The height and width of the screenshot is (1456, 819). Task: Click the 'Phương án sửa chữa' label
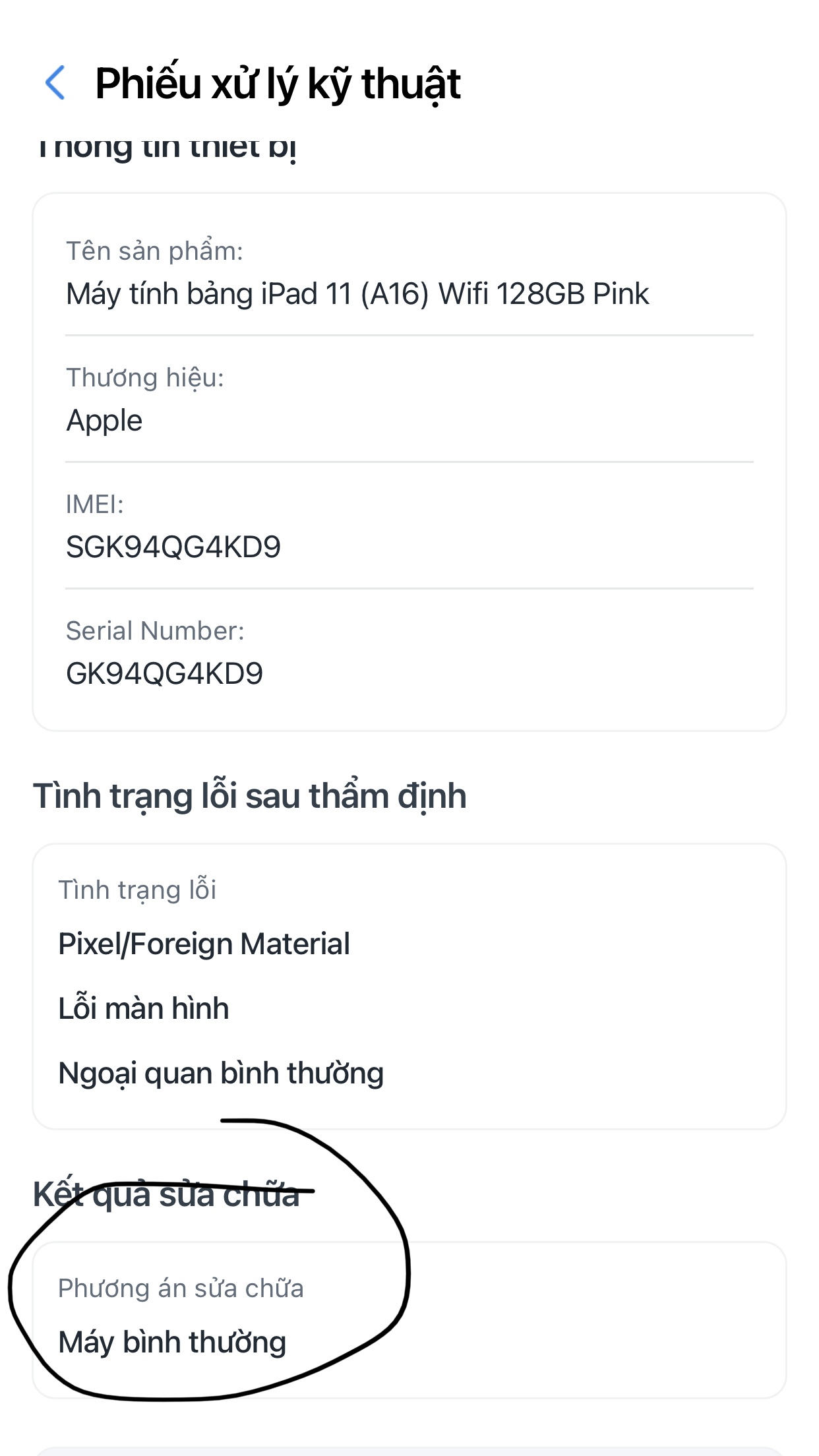point(181,1289)
